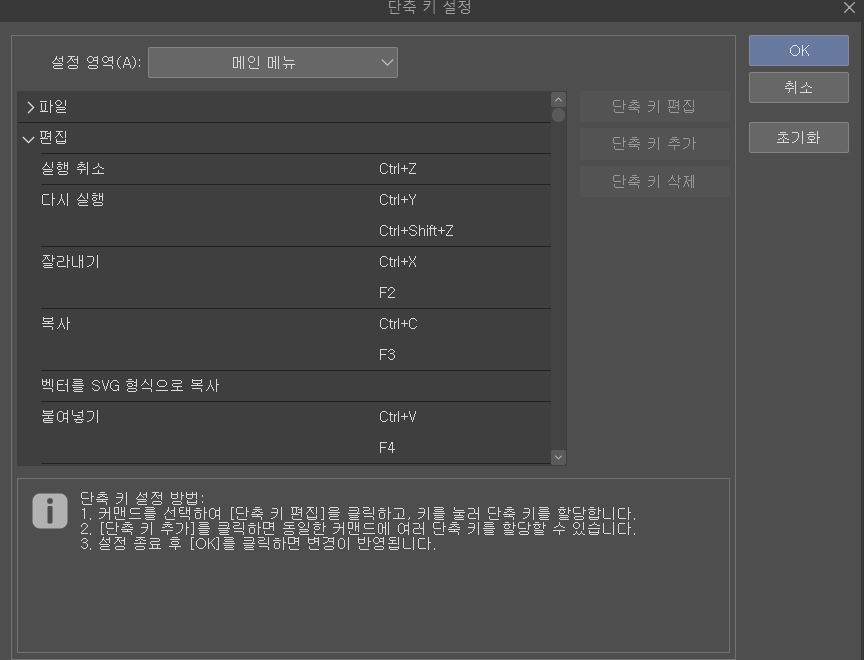Viewport: 864px width, 660px height.
Task: Click the information icon in help panel
Action: pos(50,511)
